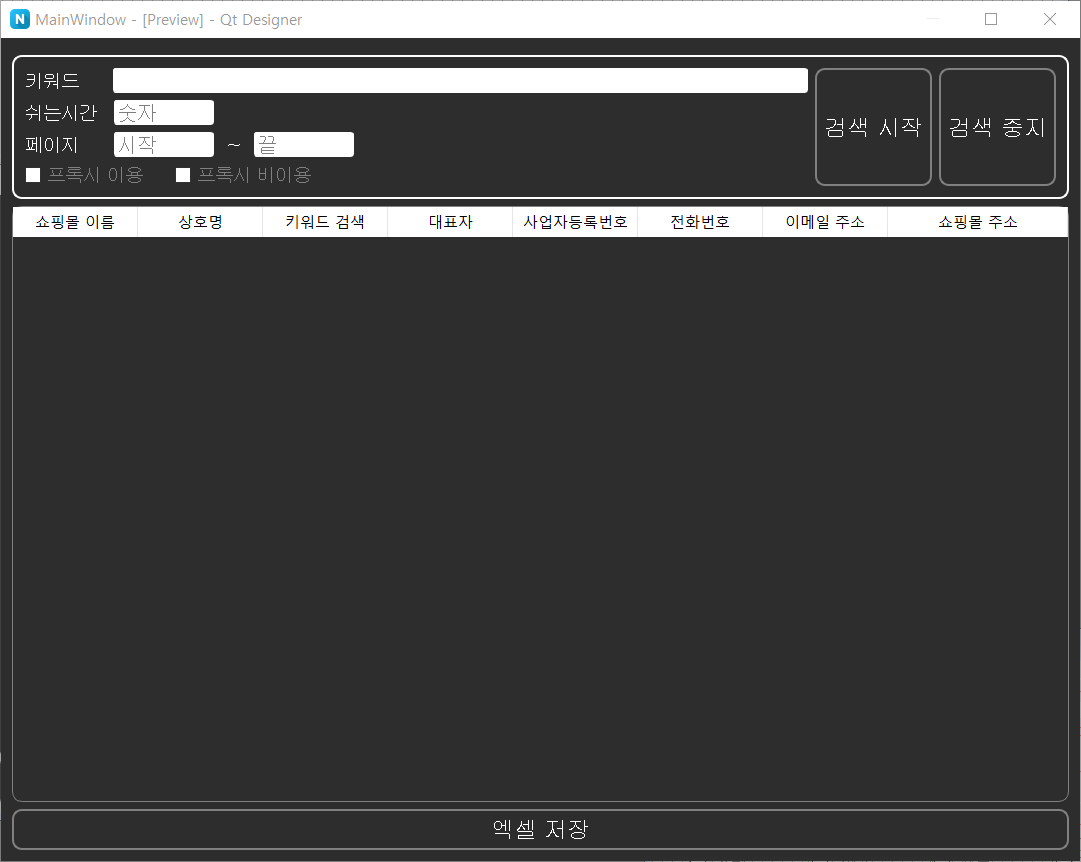
Task: Click the 페이지 끝 input field
Action: coord(304,145)
